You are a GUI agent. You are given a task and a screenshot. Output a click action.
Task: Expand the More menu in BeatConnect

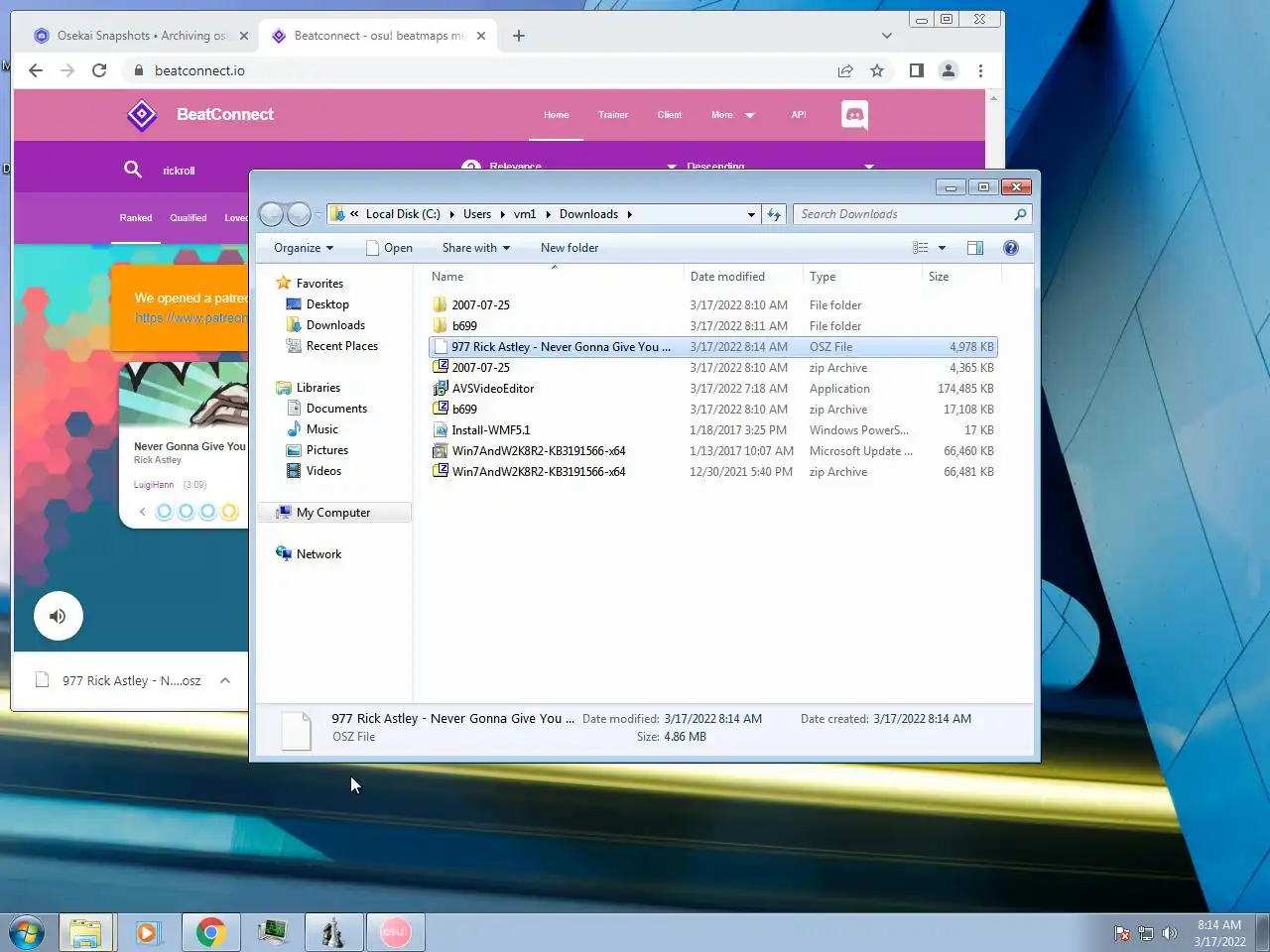pyautogui.click(x=732, y=115)
